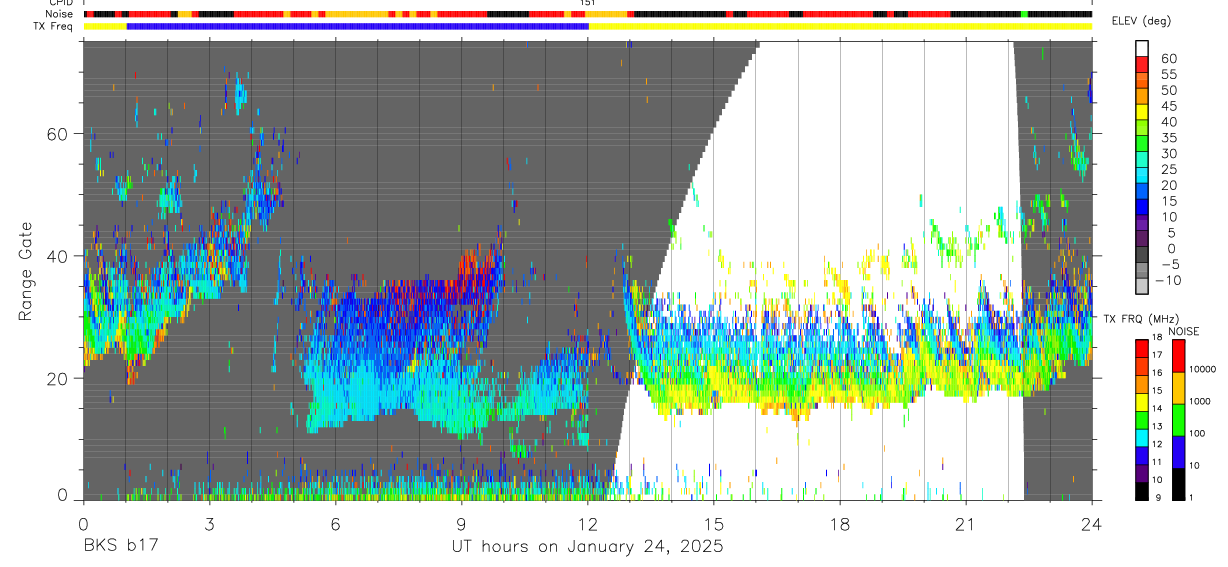Select the red top segment of TX FRQ colorbar

[x=1142, y=348]
